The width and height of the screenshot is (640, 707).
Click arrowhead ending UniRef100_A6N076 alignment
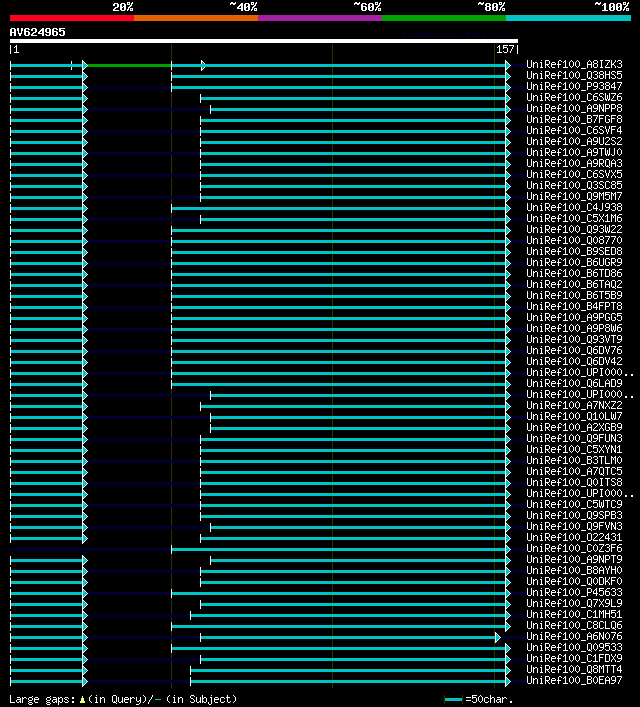[497, 638]
